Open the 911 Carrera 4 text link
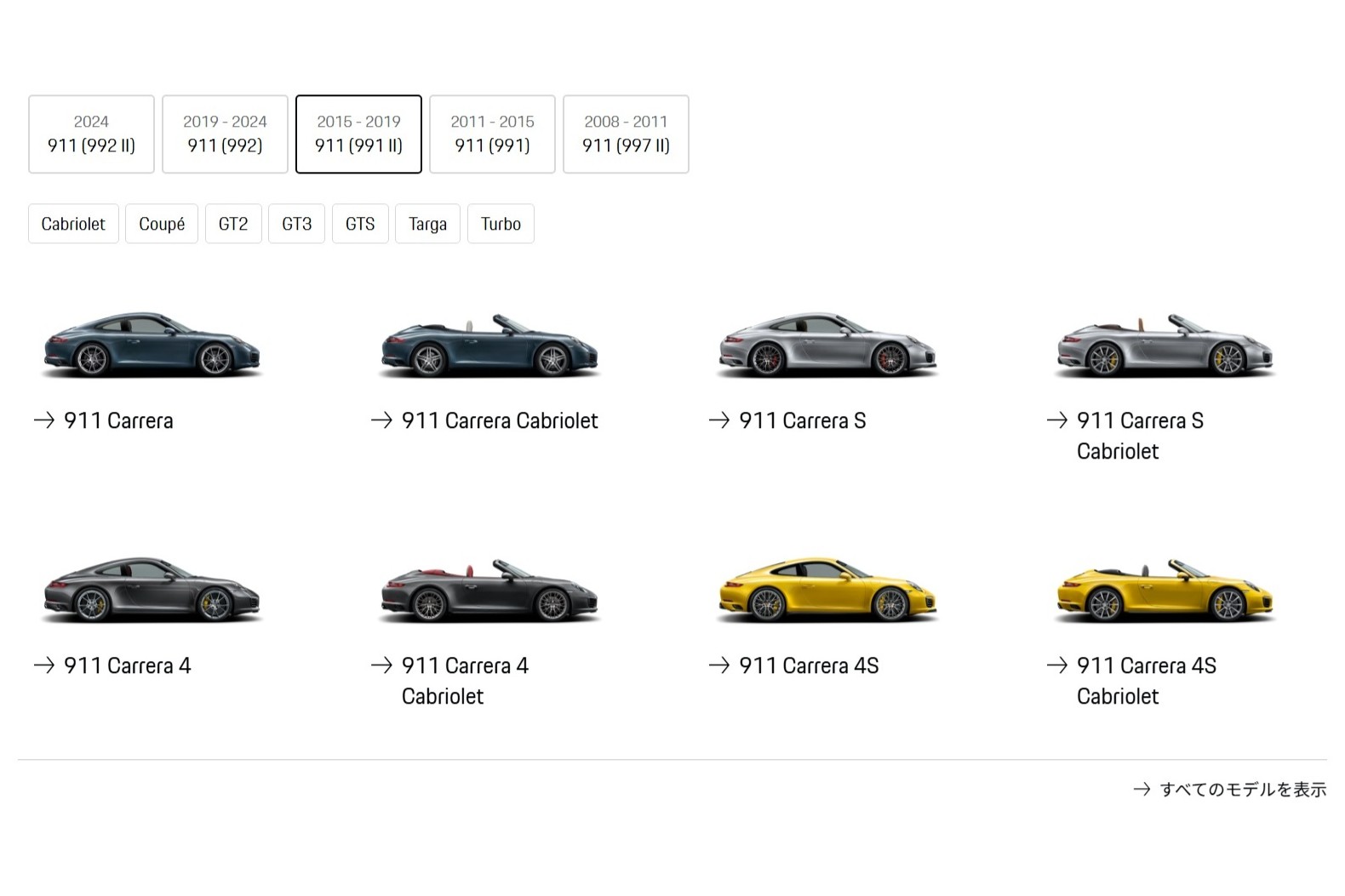This screenshot has height=896, width=1345. click(128, 665)
